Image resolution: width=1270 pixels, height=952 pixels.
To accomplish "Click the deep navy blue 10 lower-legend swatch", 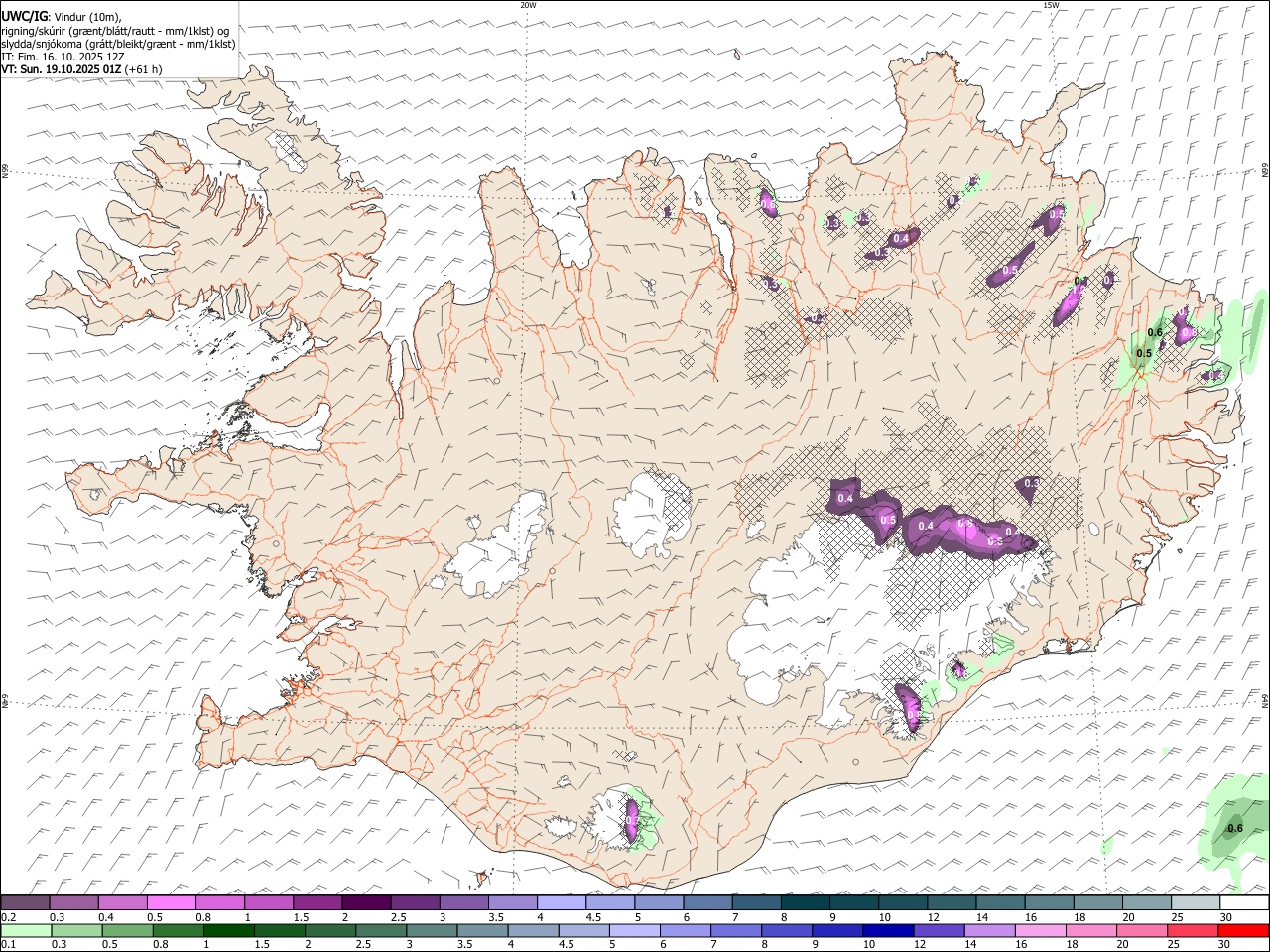I will (x=888, y=930).
